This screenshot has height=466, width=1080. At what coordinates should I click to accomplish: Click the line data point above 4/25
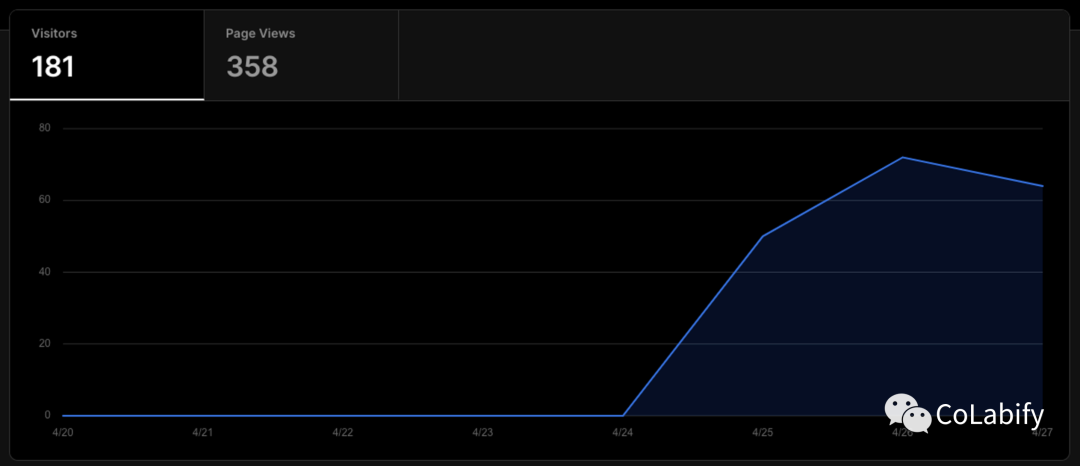click(762, 236)
